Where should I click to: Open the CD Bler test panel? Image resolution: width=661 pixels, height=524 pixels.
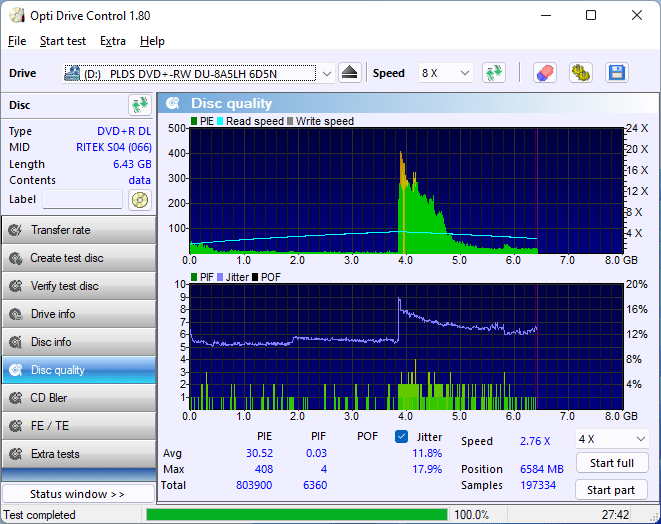(78, 398)
